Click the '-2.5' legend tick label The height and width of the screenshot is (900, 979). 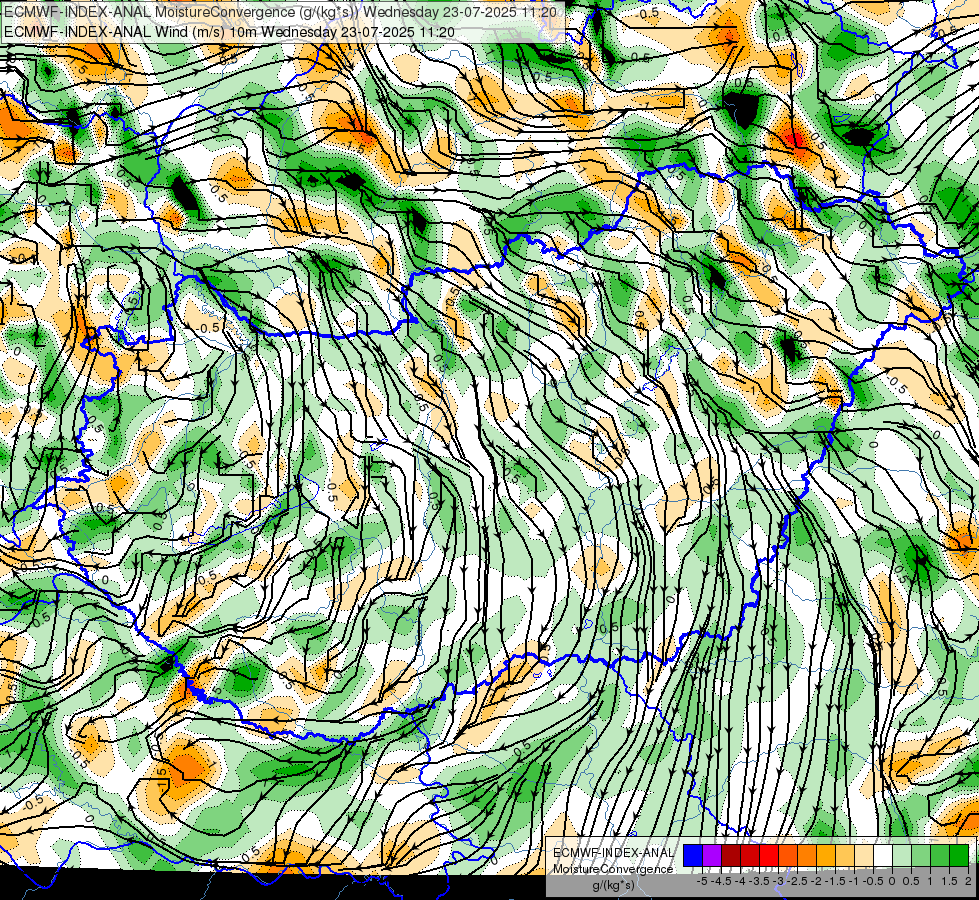[x=797, y=881]
